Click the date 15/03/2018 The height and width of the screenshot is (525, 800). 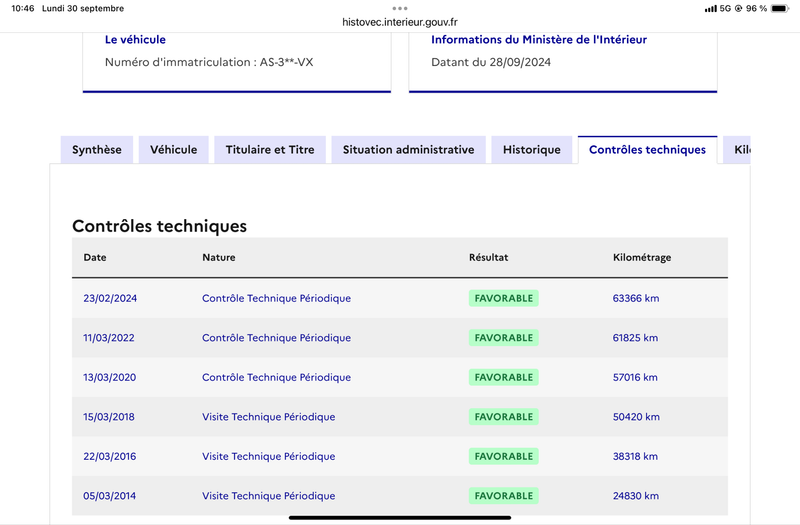pos(109,417)
